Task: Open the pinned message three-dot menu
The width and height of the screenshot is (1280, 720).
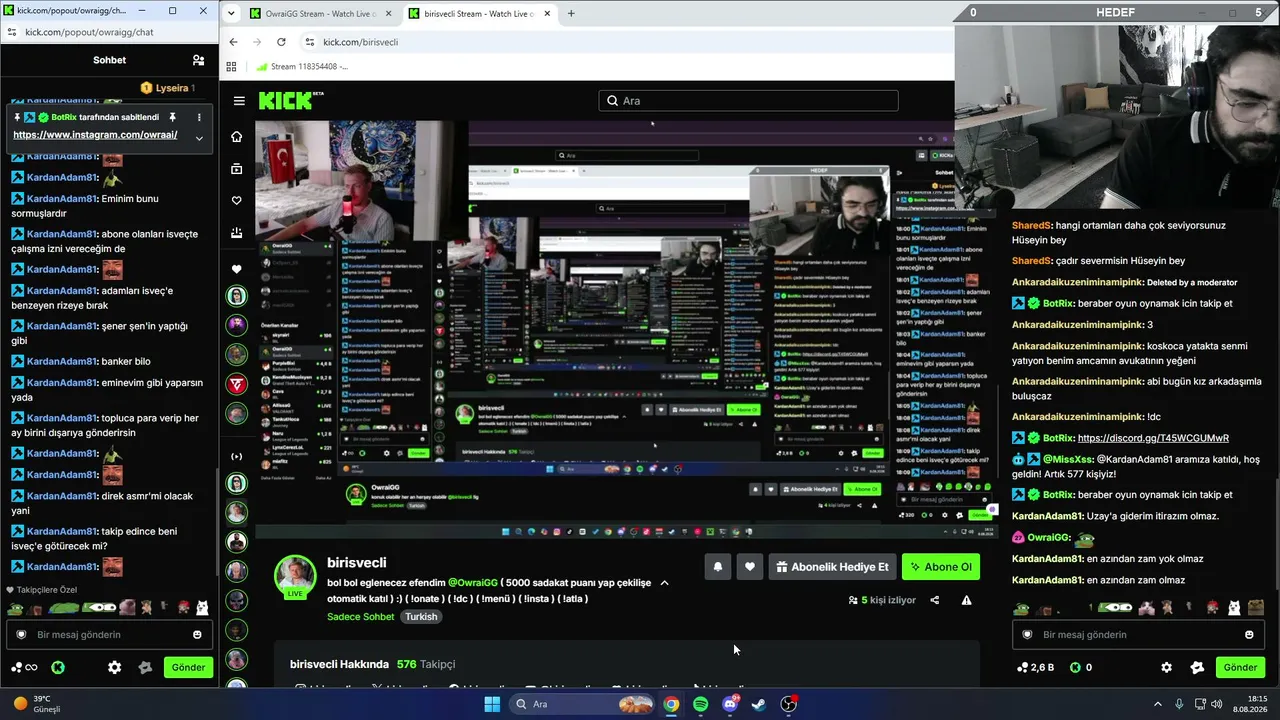Action: pyautogui.click(x=199, y=117)
